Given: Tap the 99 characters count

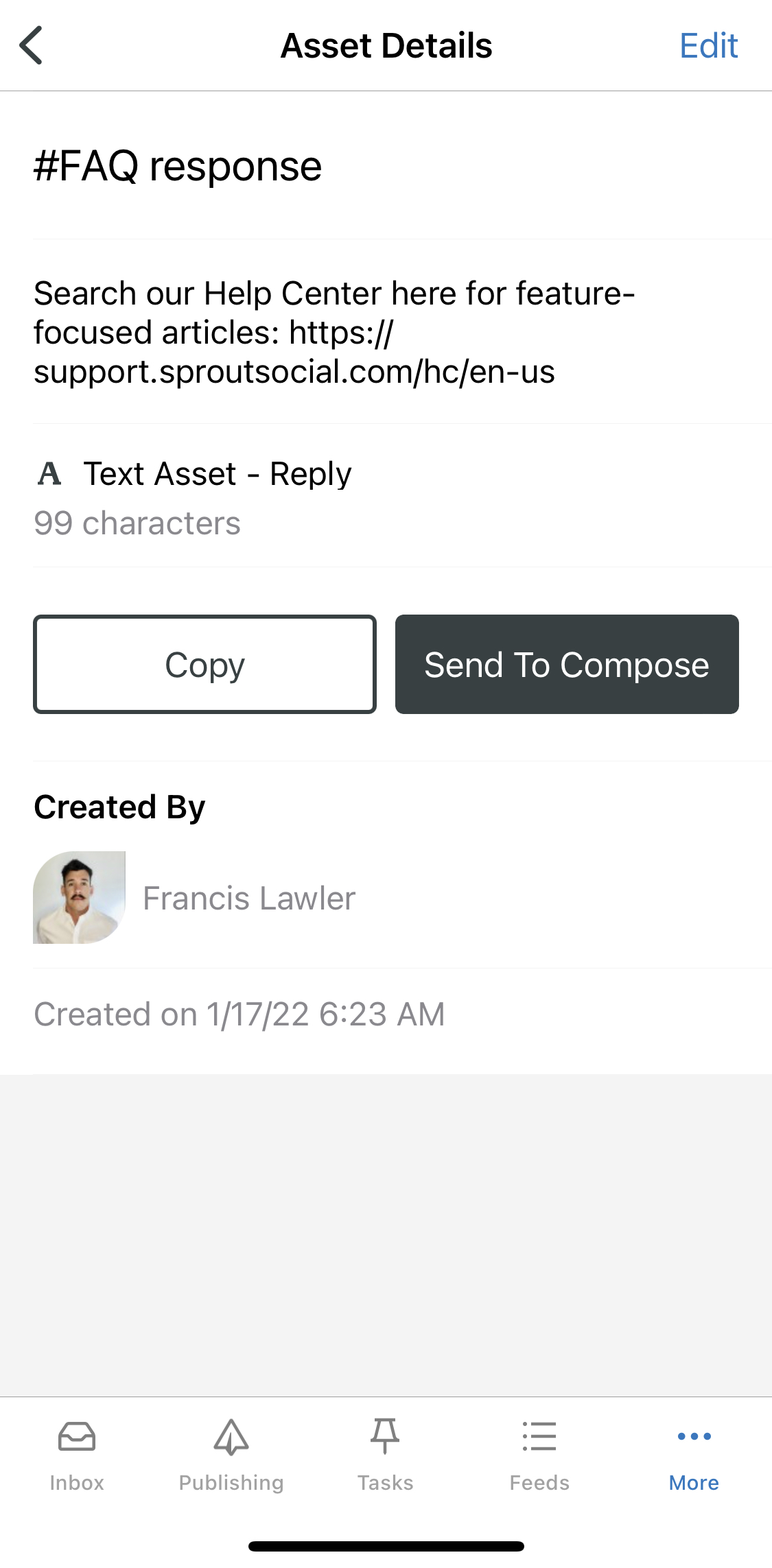Looking at the screenshot, I should tap(137, 523).
